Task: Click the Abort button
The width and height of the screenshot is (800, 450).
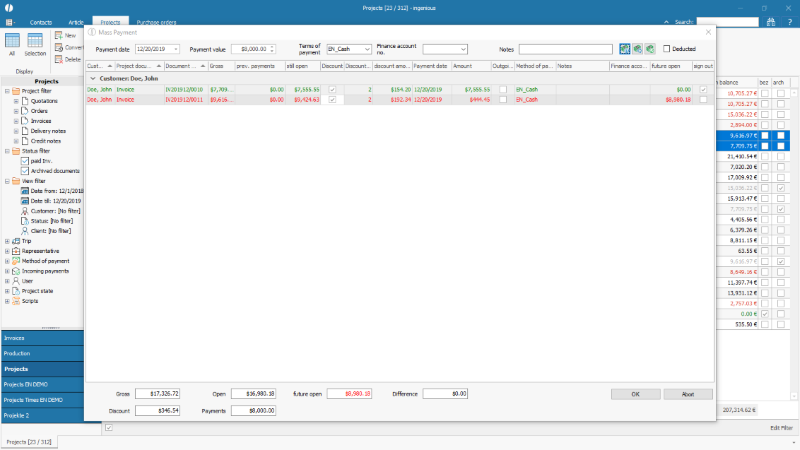Action: point(688,394)
